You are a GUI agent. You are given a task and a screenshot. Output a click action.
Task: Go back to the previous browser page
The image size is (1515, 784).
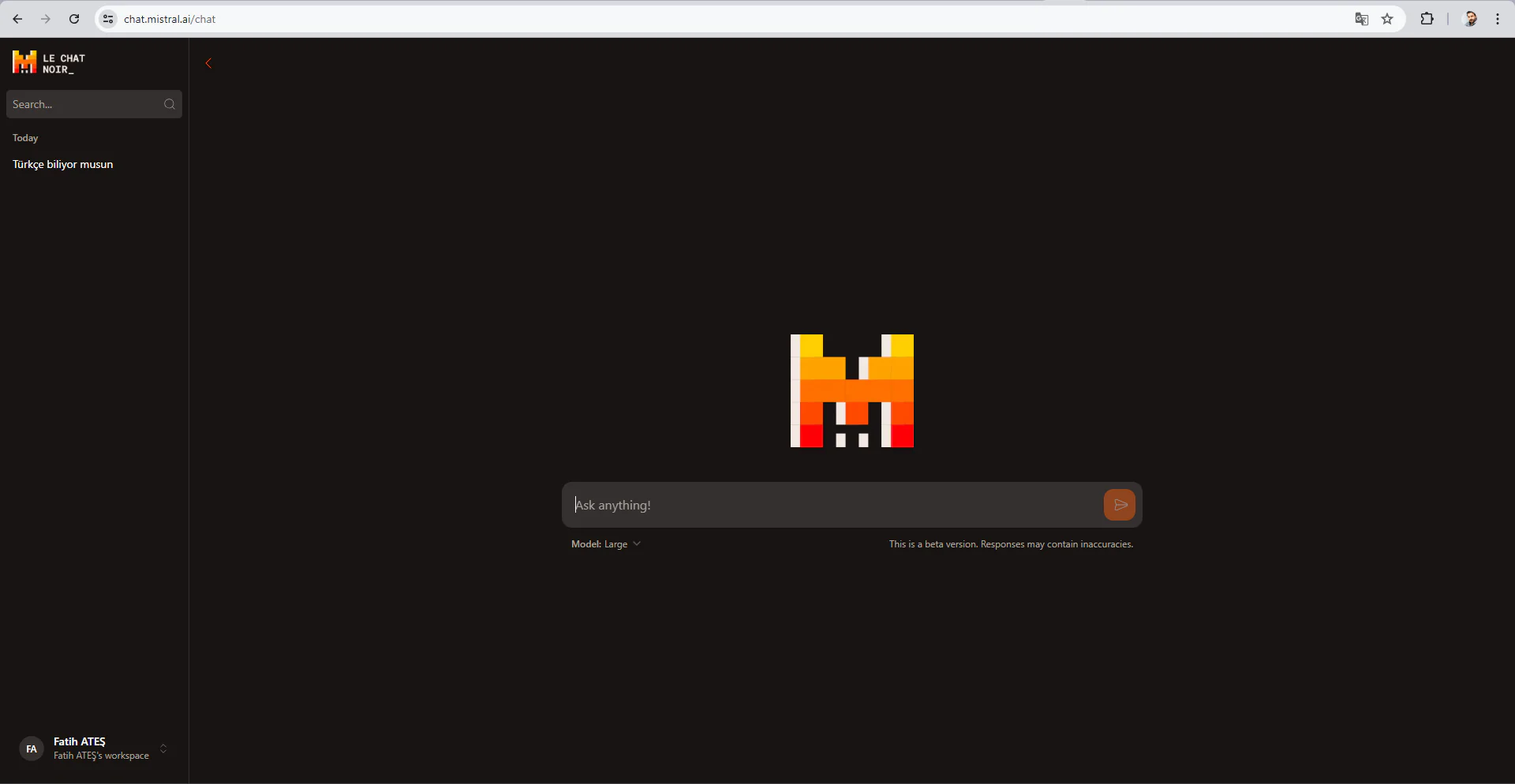[17, 19]
